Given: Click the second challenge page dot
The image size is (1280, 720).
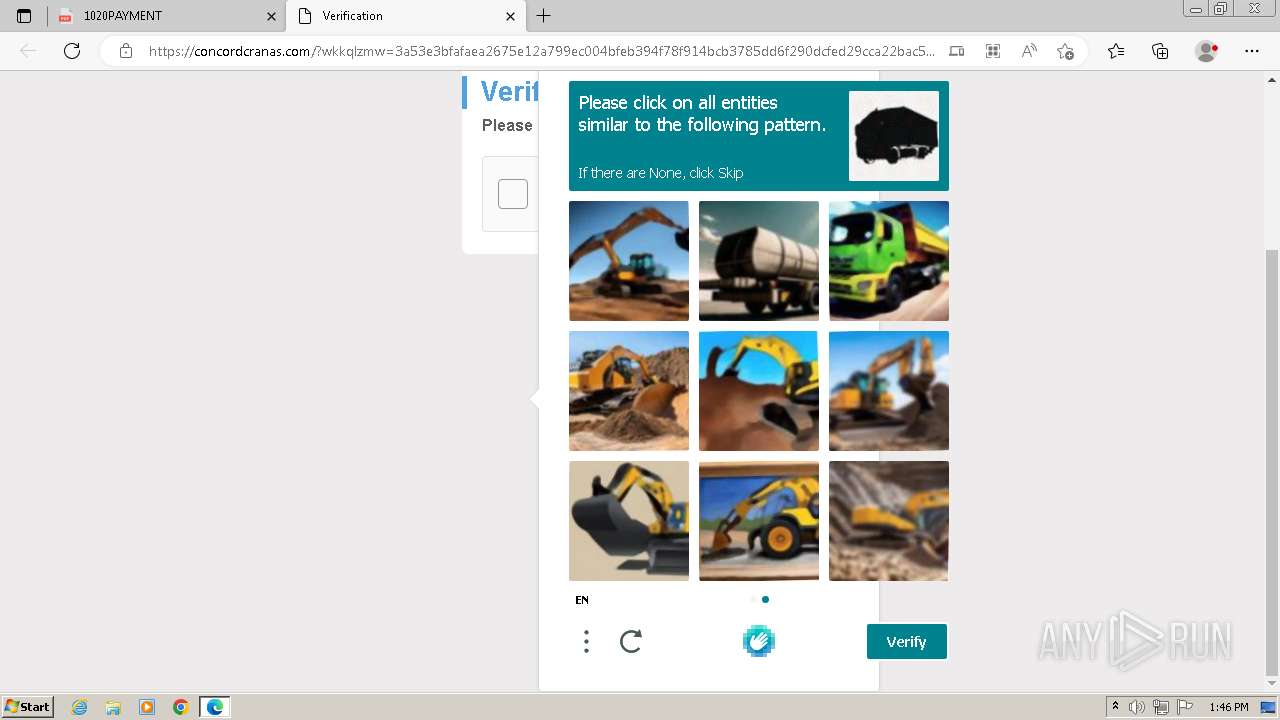Looking at the screenshot, I should click(765, 600).
